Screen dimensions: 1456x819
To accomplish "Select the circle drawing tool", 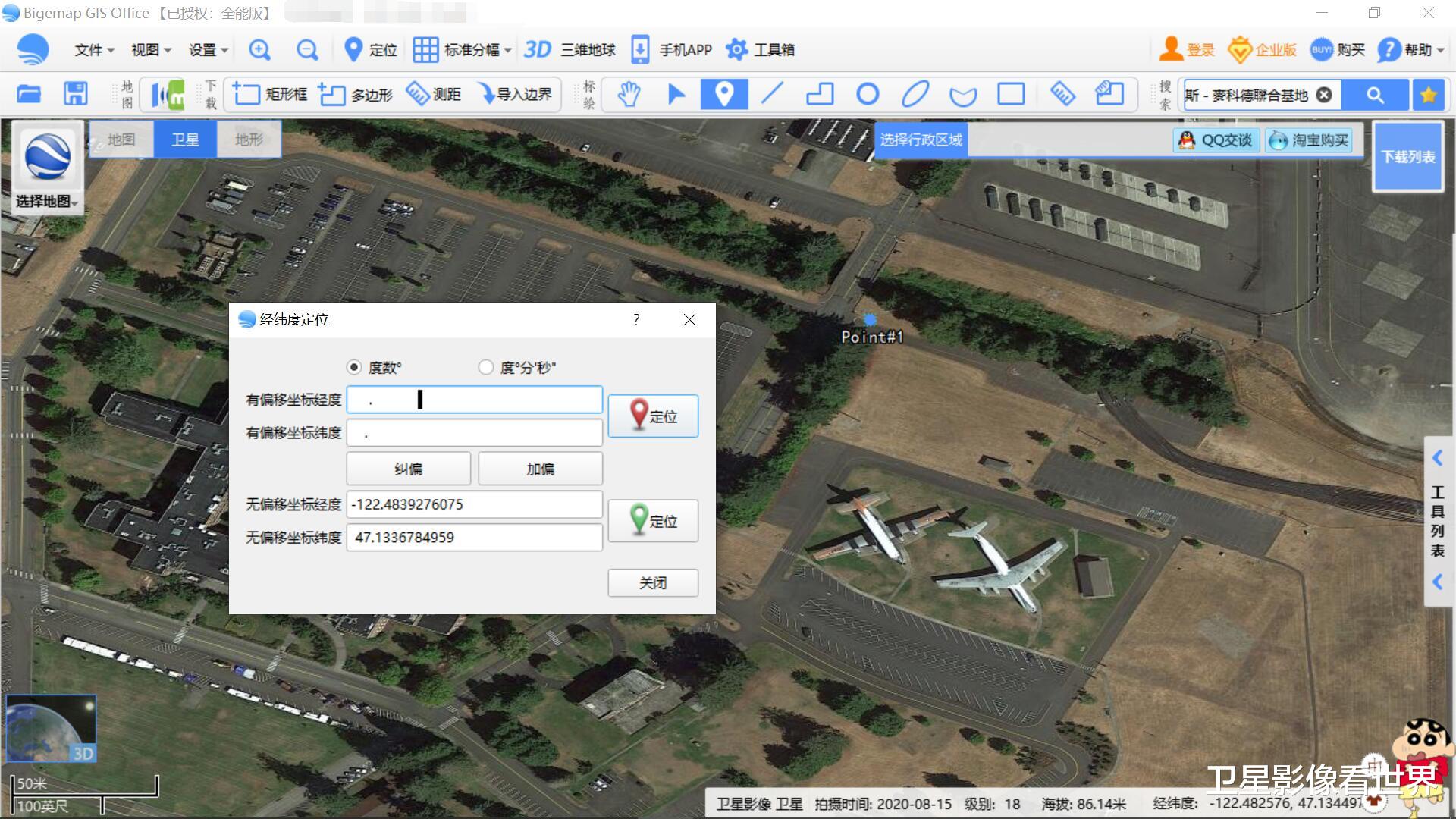I will pos(868,94).
